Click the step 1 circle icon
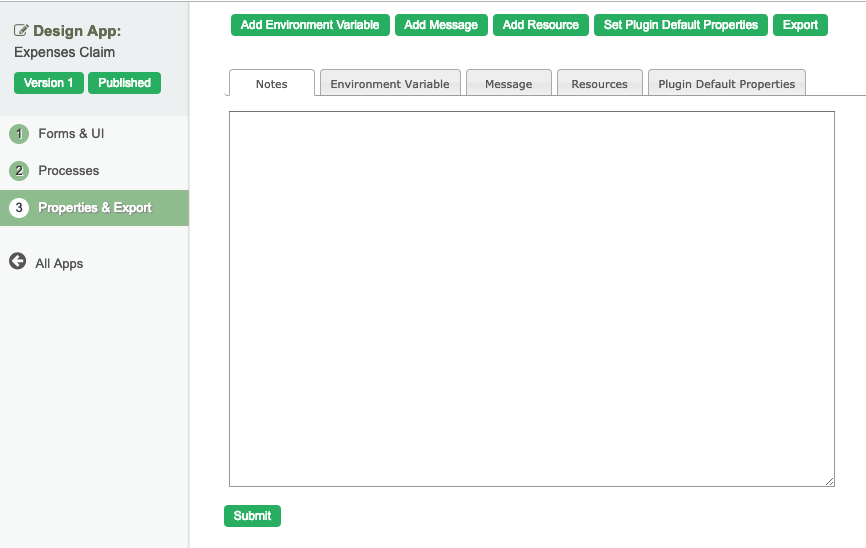This screenshot has height=548, width=866. coord(18,134)
